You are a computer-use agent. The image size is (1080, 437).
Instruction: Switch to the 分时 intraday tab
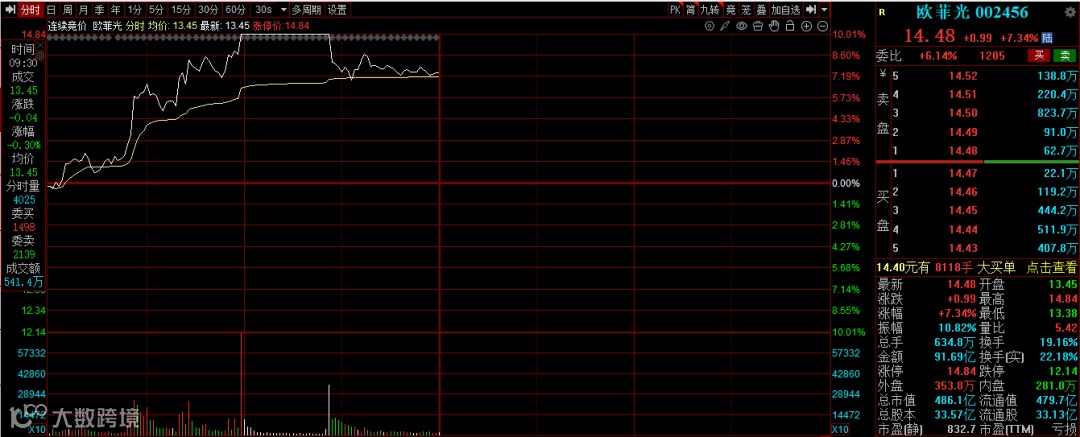pos(30,10)
